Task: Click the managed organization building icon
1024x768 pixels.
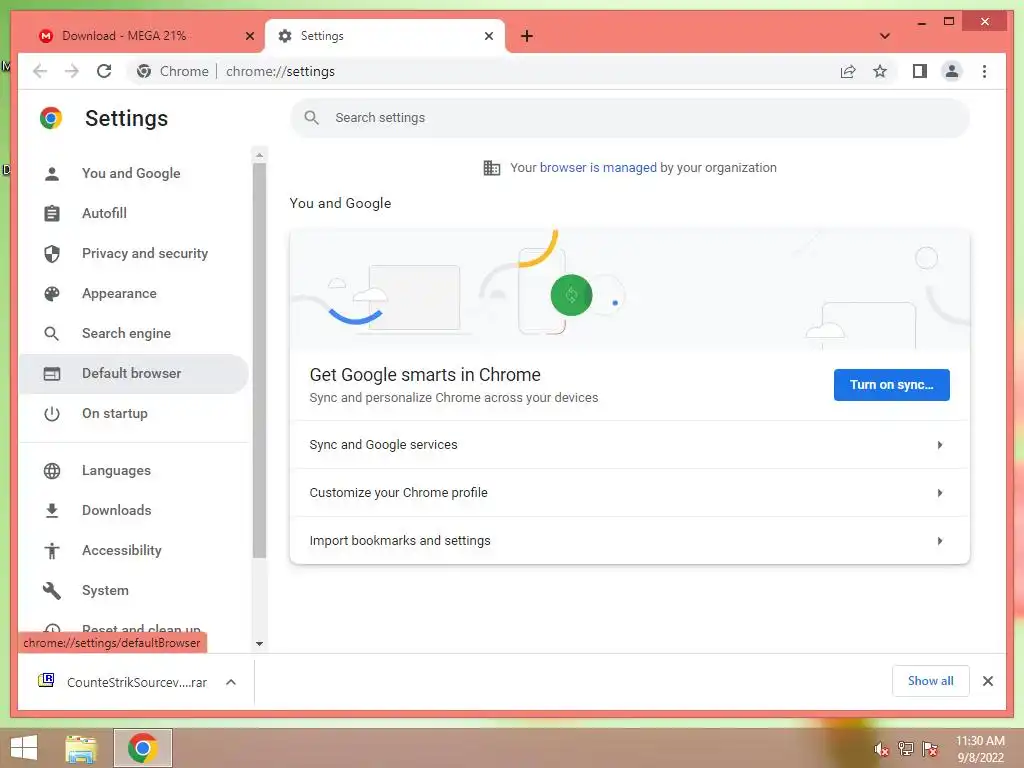Action: coord(492,168)
